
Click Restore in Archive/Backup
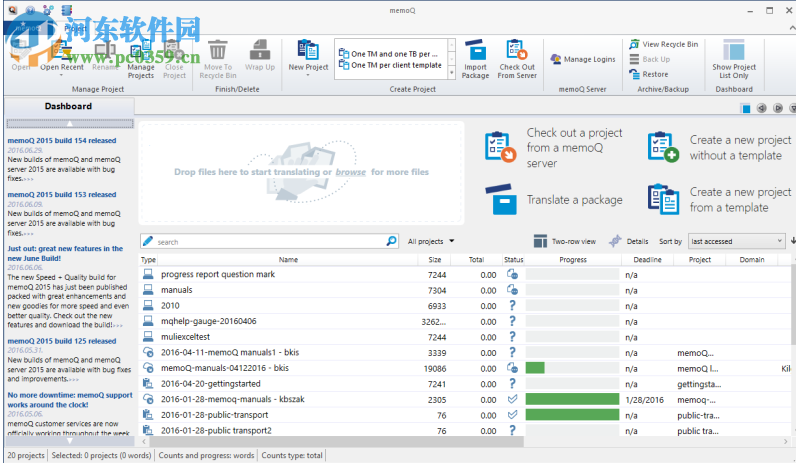649,74
